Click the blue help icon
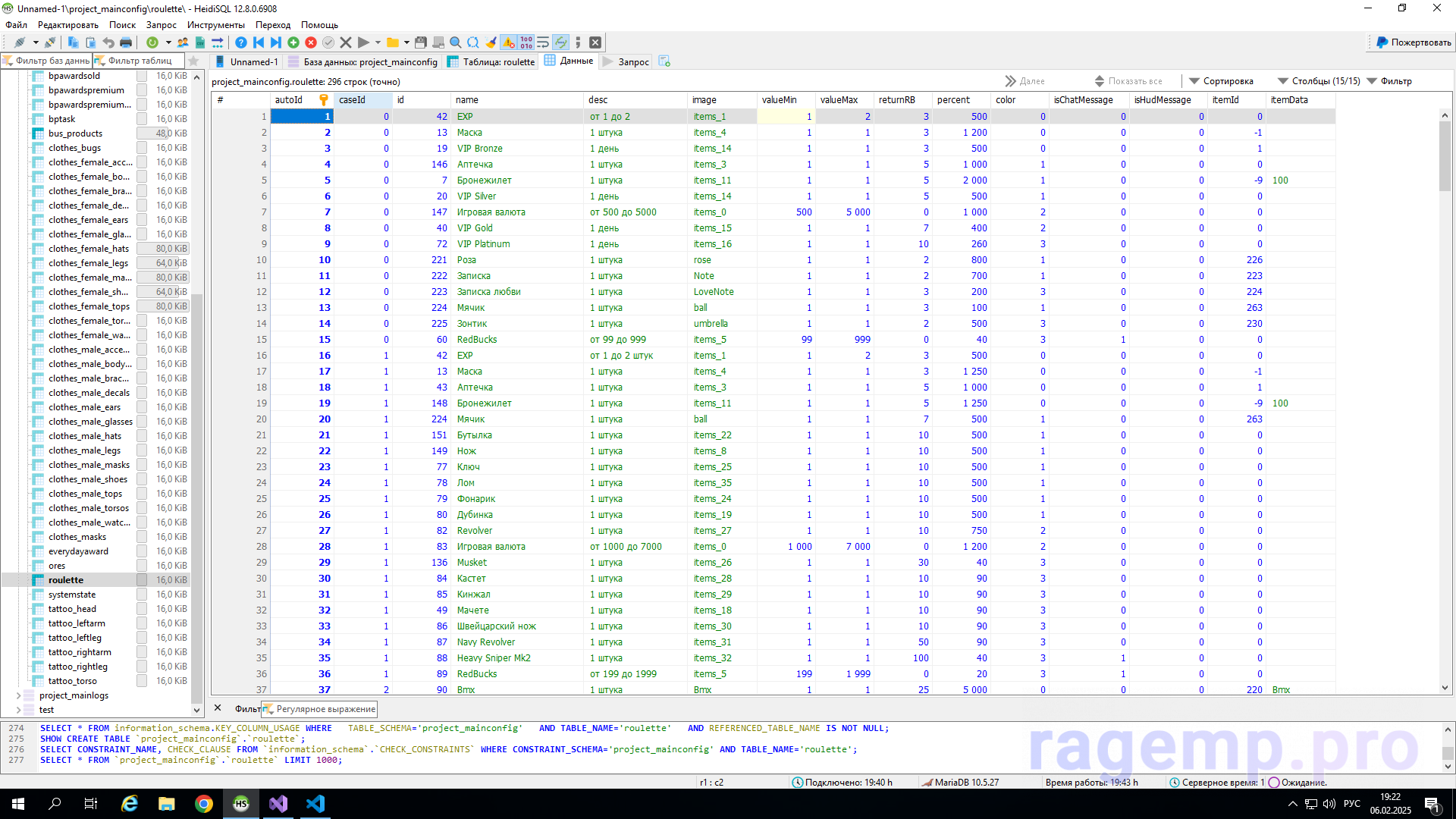Image resolution: width=1456 pixels, height=819 pixels. point(240,42)
